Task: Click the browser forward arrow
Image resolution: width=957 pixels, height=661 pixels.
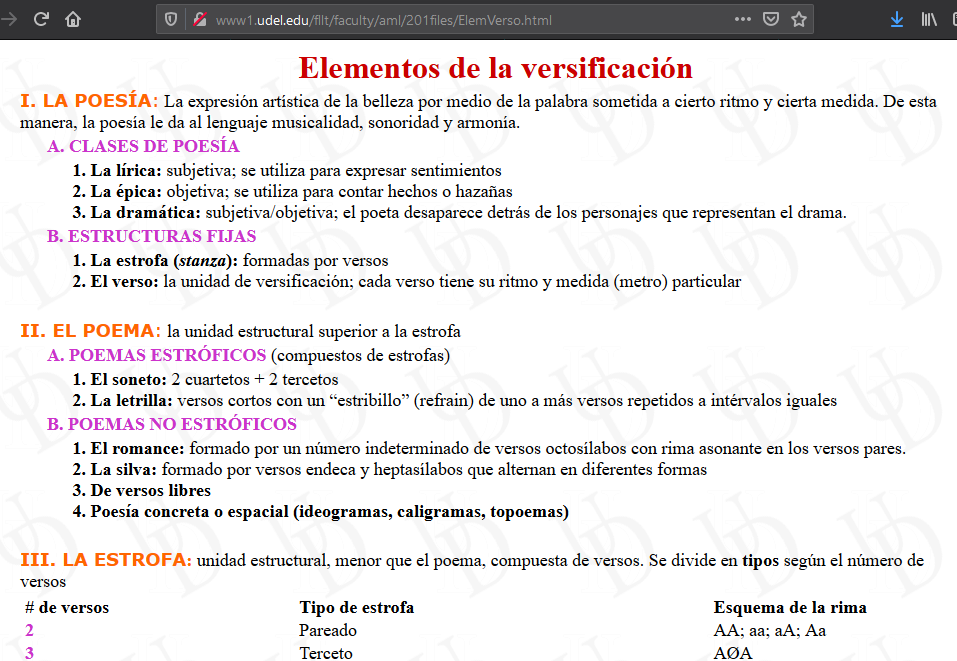Action: click(8, 19)
